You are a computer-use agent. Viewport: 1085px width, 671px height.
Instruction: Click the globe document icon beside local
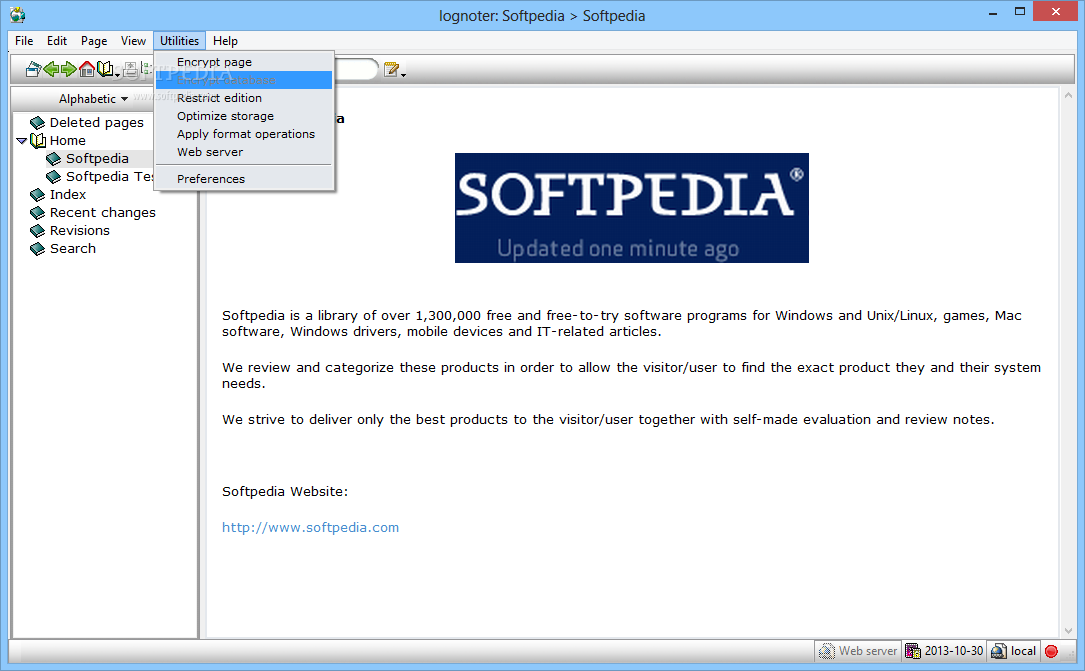tap(999, 651)
